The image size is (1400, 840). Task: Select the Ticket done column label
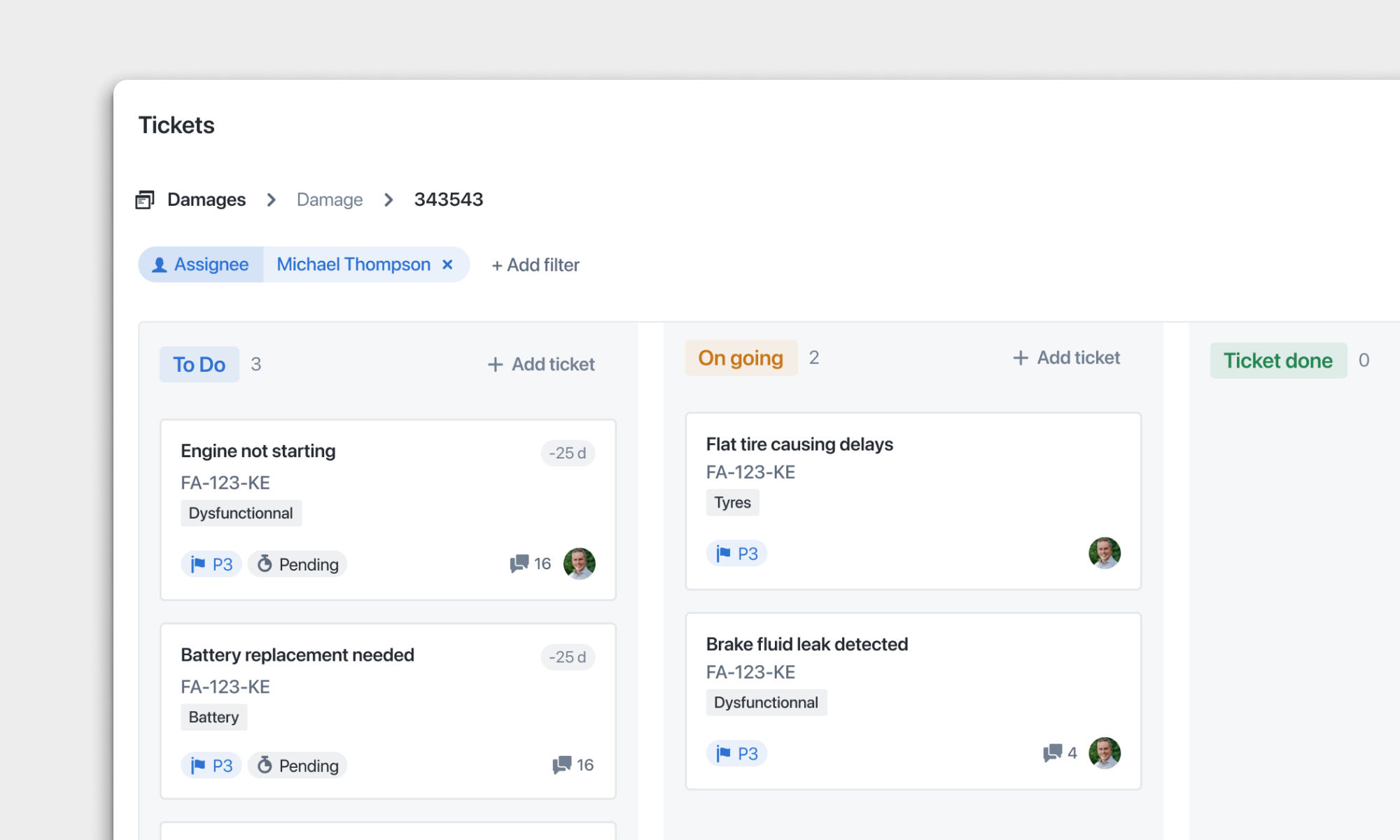pos(1278,360)
